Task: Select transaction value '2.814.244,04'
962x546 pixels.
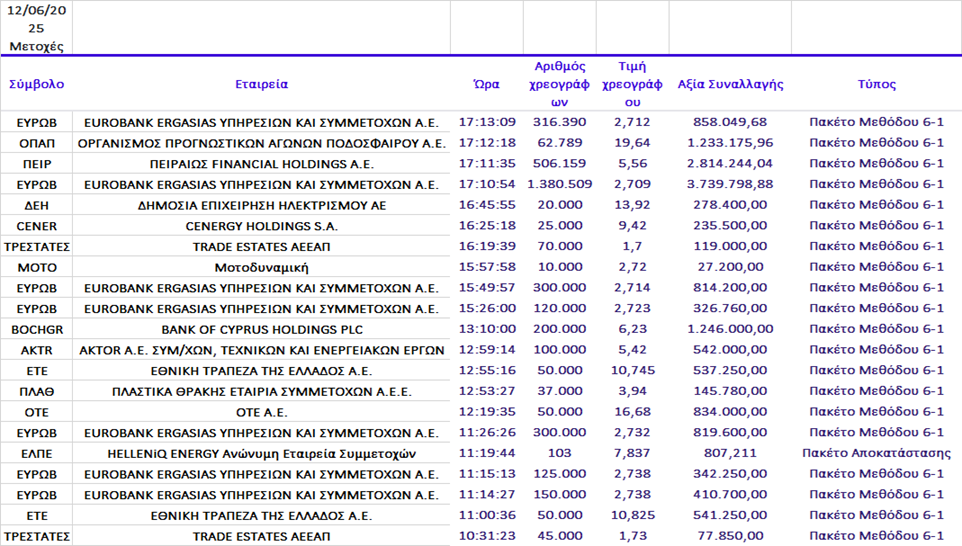Action: coord(730,164)
